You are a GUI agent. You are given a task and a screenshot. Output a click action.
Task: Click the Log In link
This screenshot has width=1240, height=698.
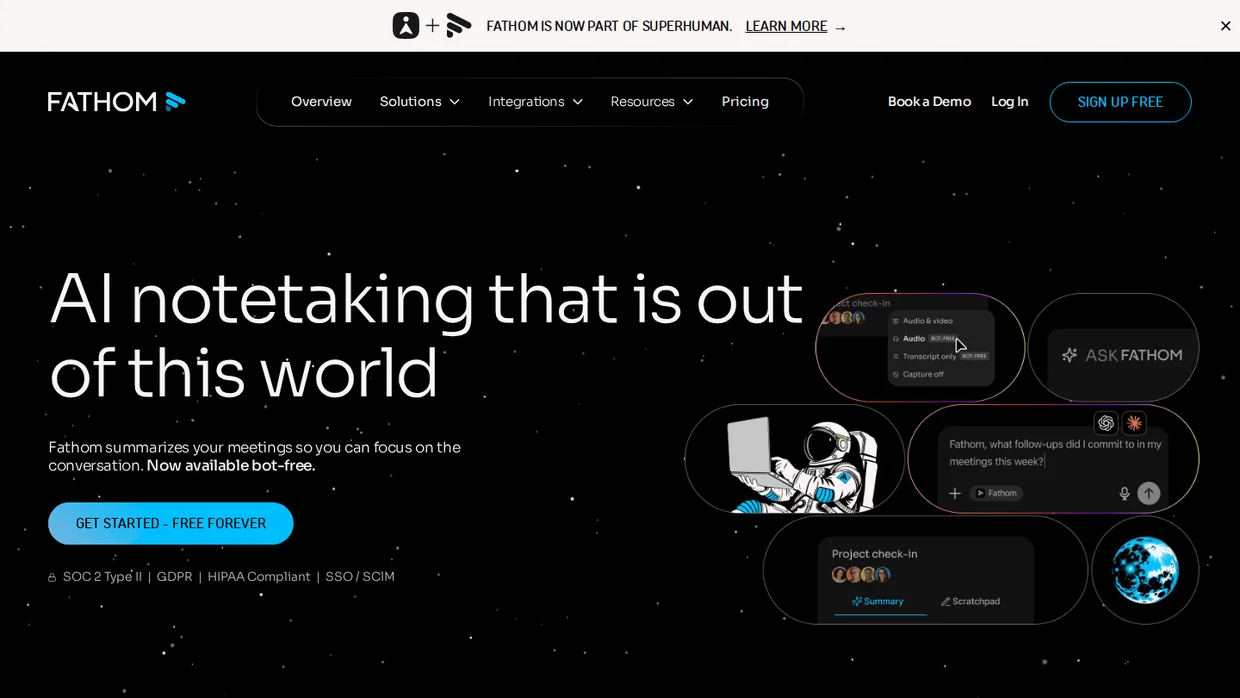click(x=1009, y=102)
